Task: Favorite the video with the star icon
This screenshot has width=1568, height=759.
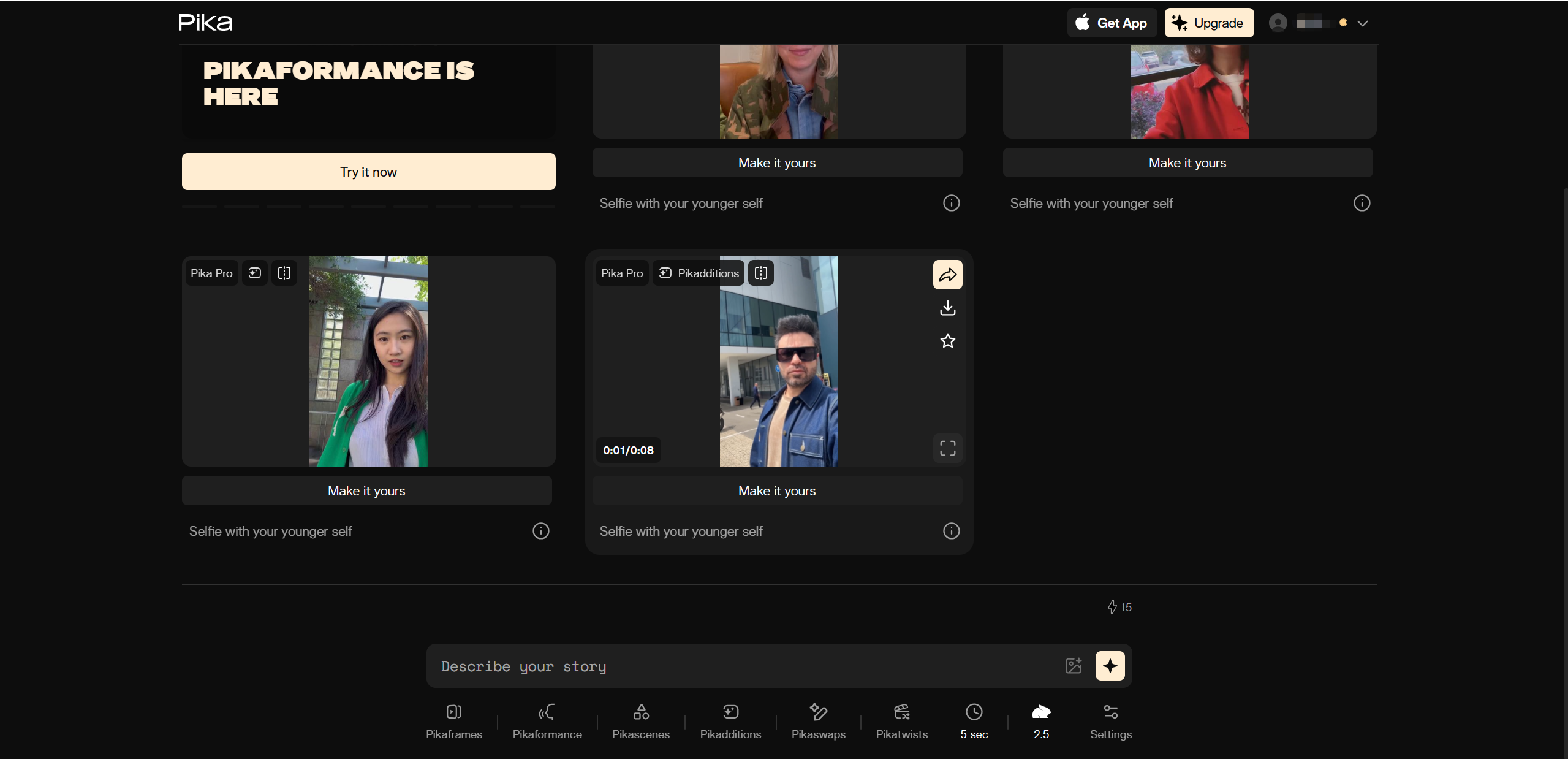Action: click(x=947, y=341)
